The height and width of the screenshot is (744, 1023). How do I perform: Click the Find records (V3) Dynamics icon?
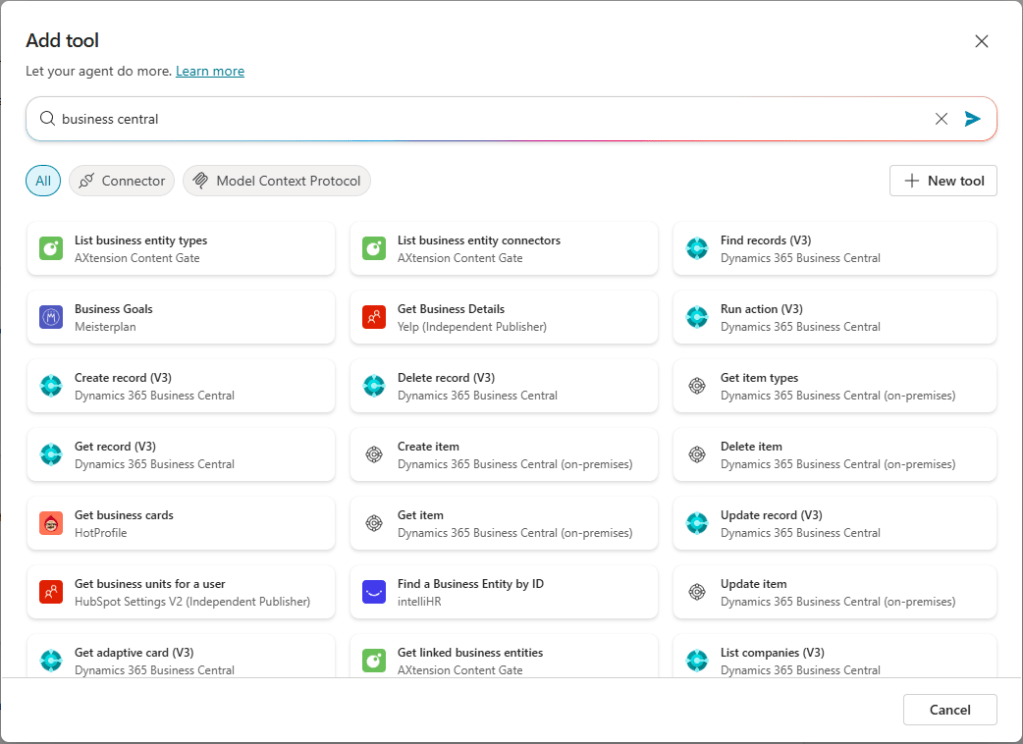coord(697,249)
